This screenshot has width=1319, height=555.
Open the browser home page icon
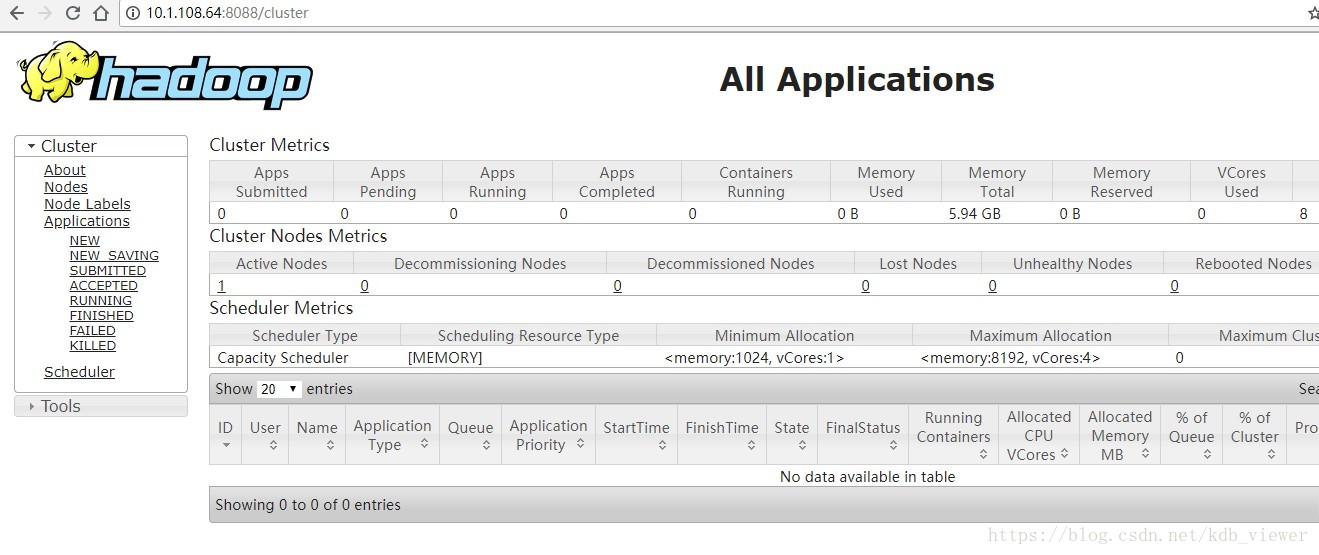pyautogui.click(x=100, y=13)
